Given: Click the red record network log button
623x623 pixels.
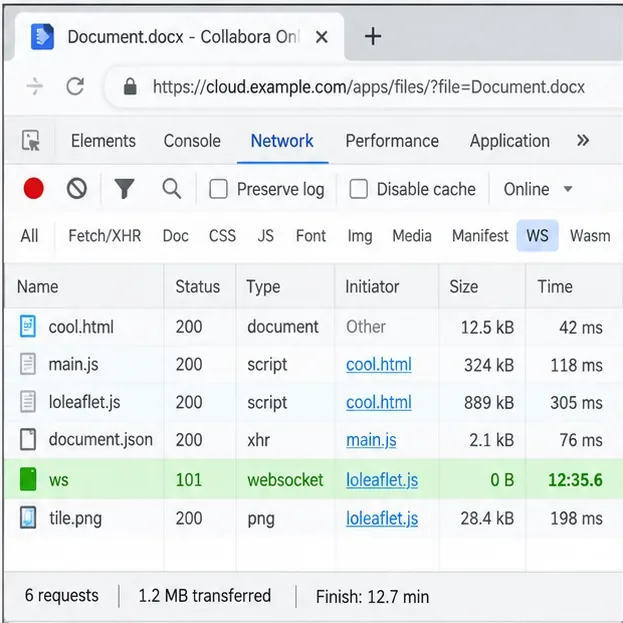Looking at the screenshot, I should point(33,188).
